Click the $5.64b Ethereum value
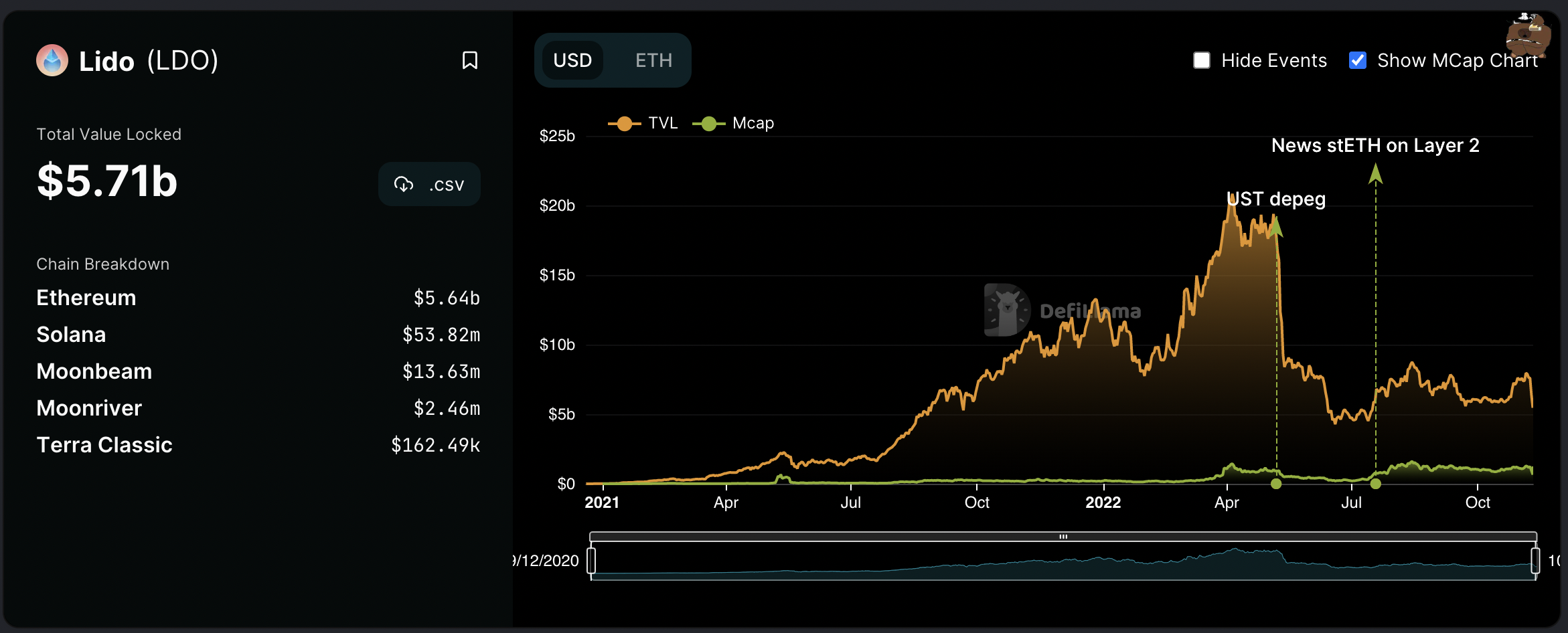The width and height of the screenshot is (1568, 633). (x=447, y=298)
